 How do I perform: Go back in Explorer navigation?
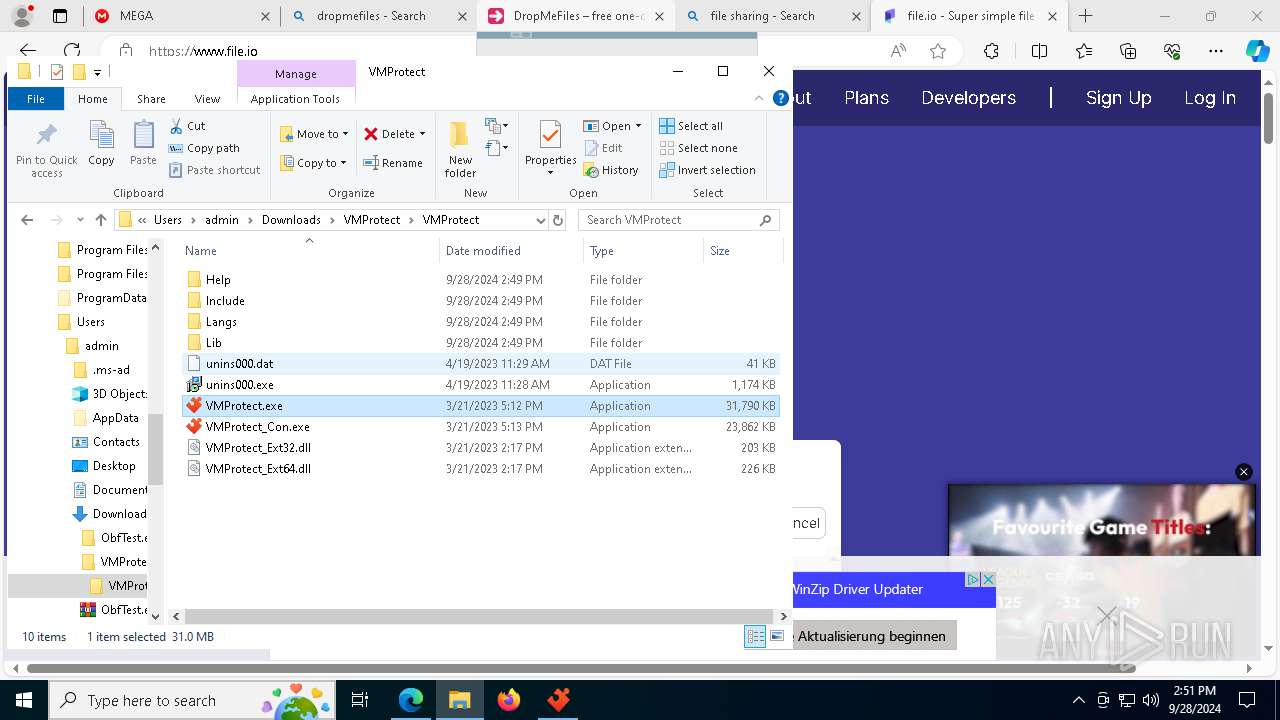click(27, 220)
